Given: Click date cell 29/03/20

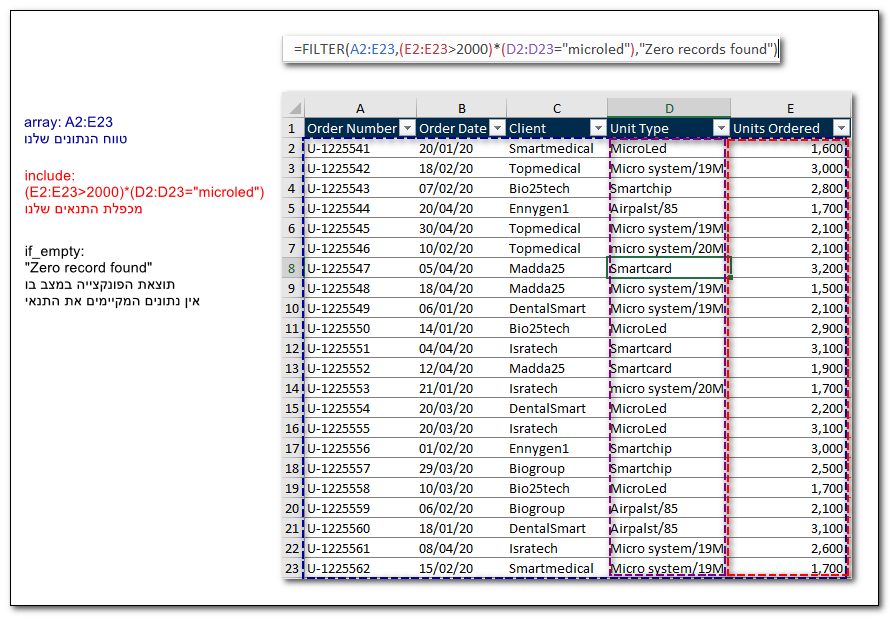Looking at the screenshot, I should pyautogui.click(x=461, y=468).
